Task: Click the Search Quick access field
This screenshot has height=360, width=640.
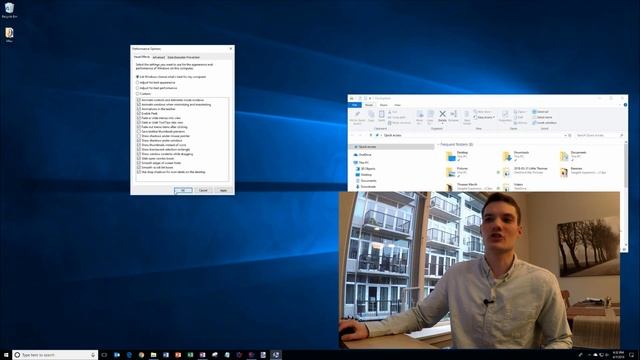Action: click(599, 135)
